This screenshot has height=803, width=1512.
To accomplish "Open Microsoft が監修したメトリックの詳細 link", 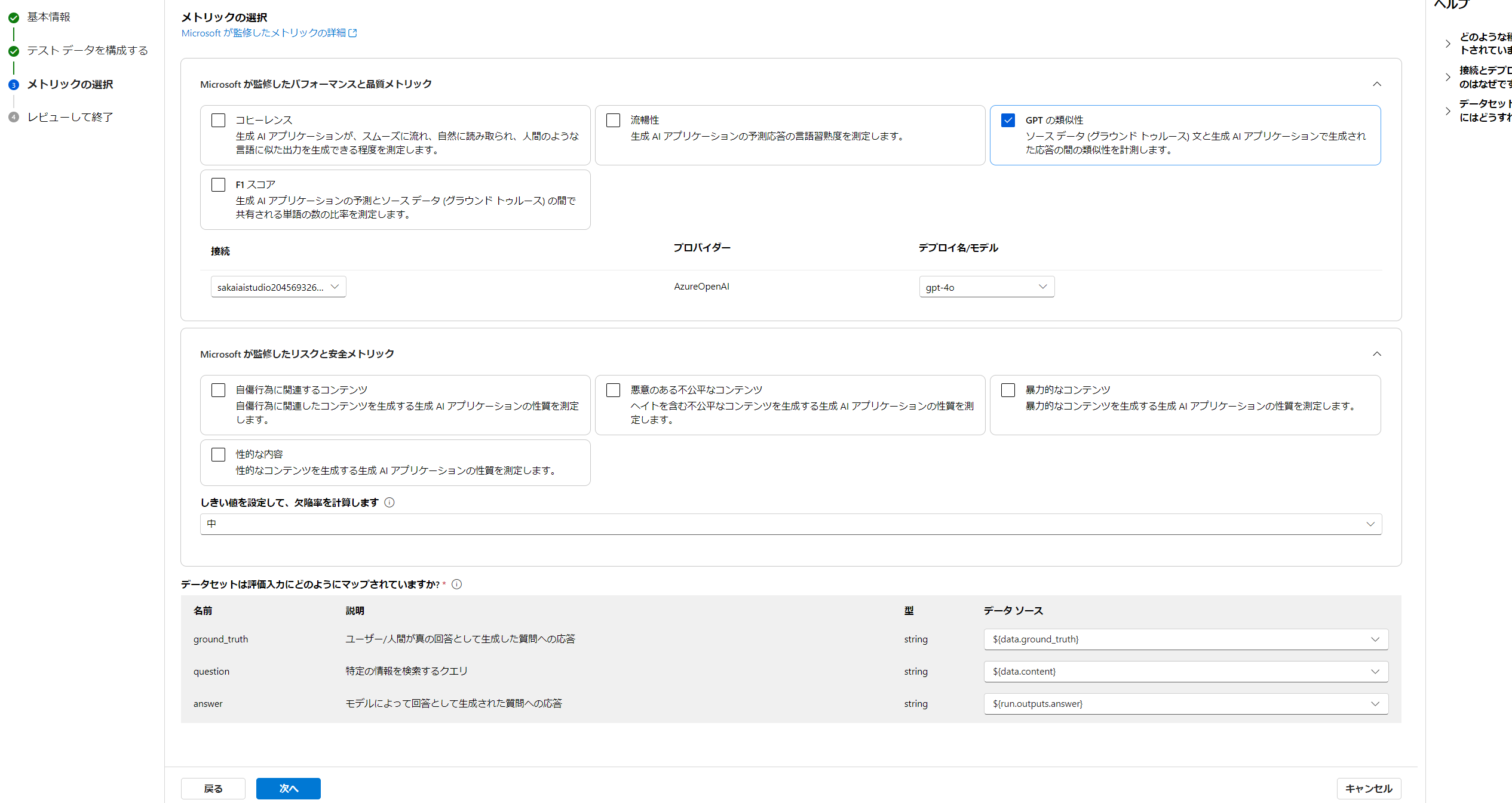I will (x=263, y=33).
